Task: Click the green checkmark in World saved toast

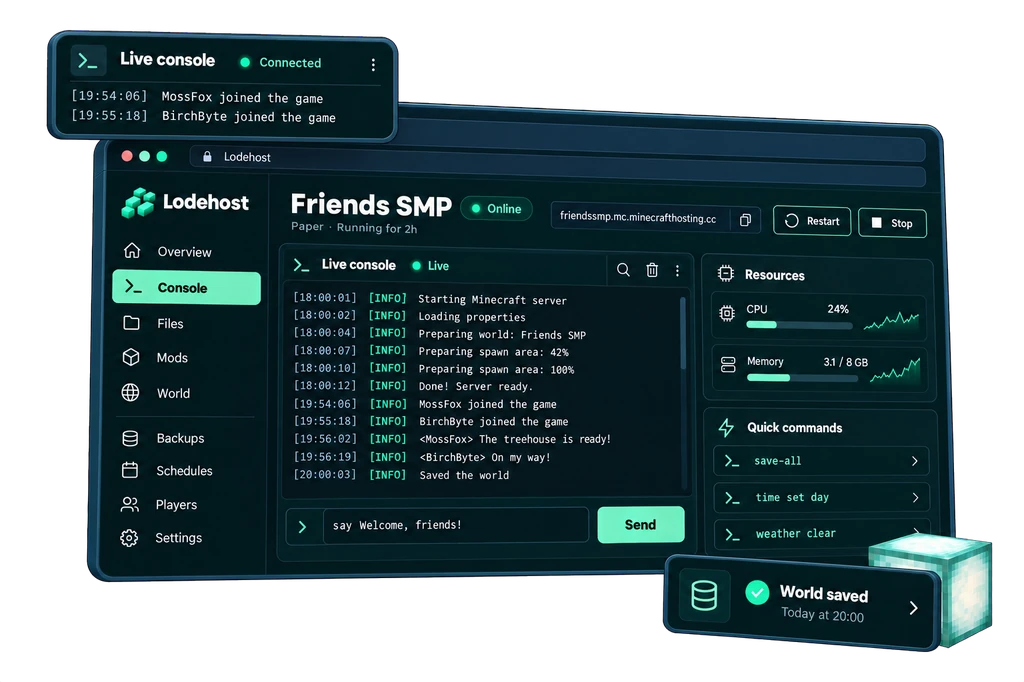Action: tap(757, 593)
